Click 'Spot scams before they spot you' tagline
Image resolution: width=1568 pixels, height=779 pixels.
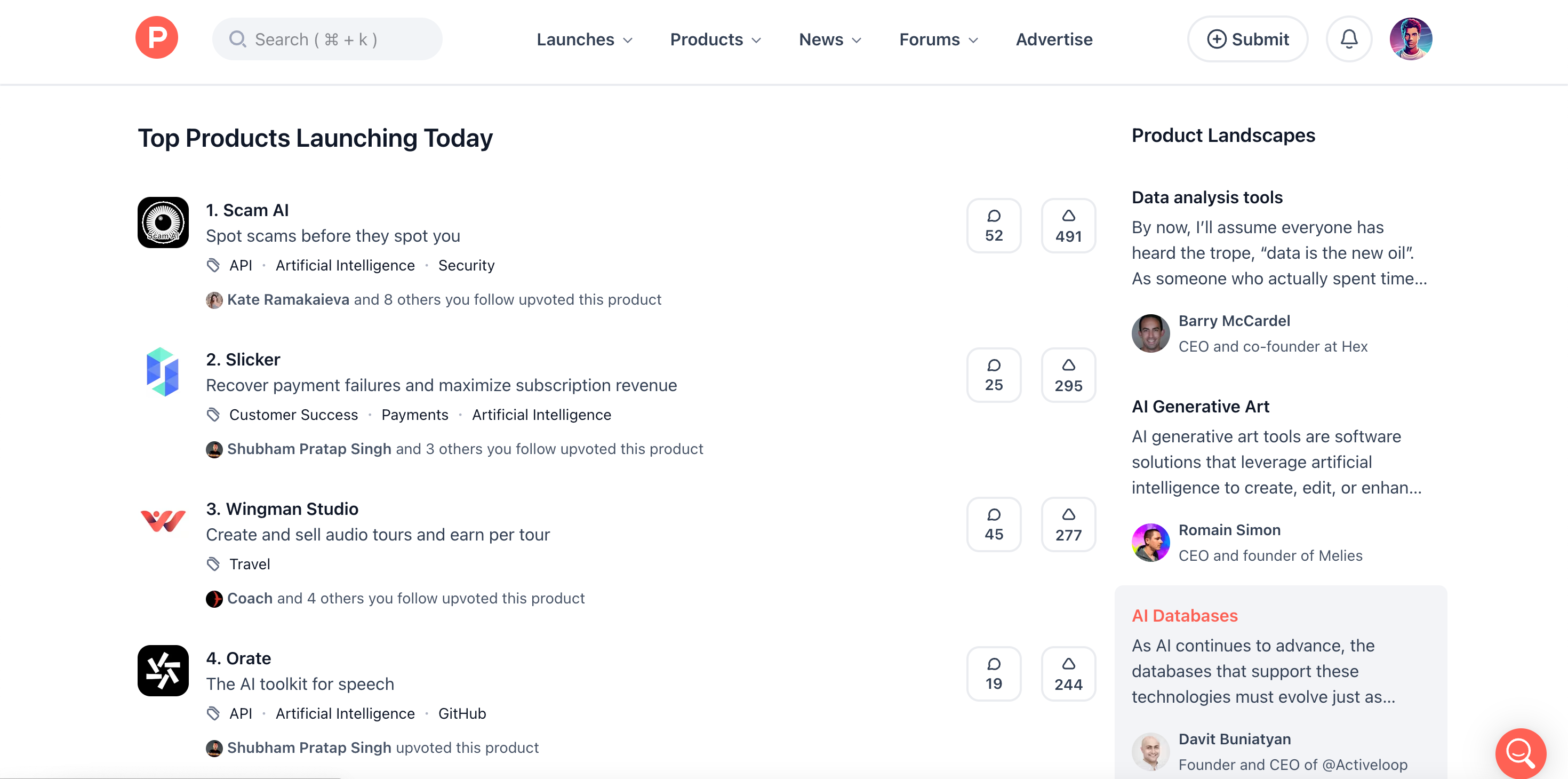(332, 236)
